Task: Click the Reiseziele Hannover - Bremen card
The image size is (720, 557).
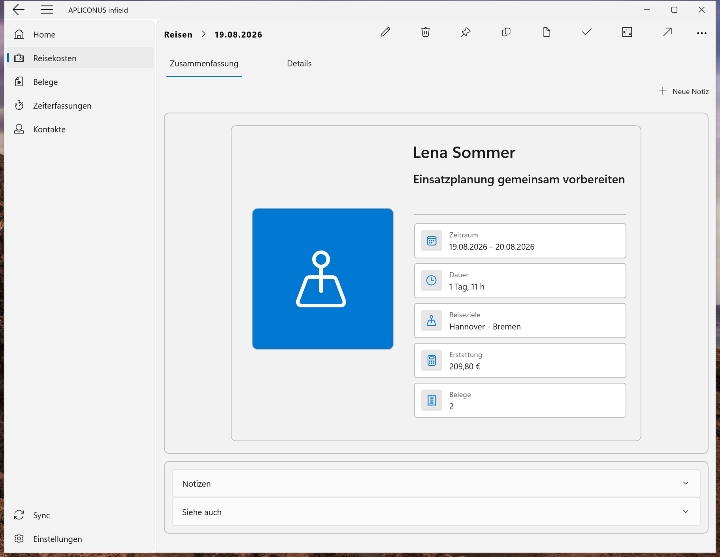Action: point(520,321)
